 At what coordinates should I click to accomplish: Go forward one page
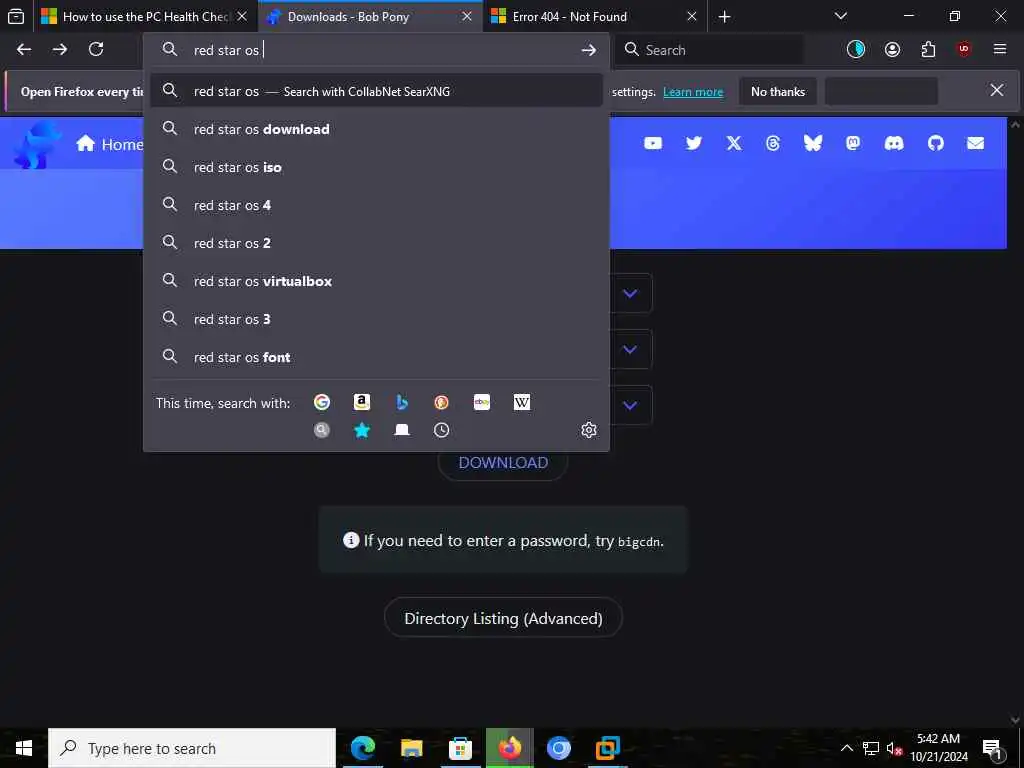pyautogui.click(x=60, y=49)
